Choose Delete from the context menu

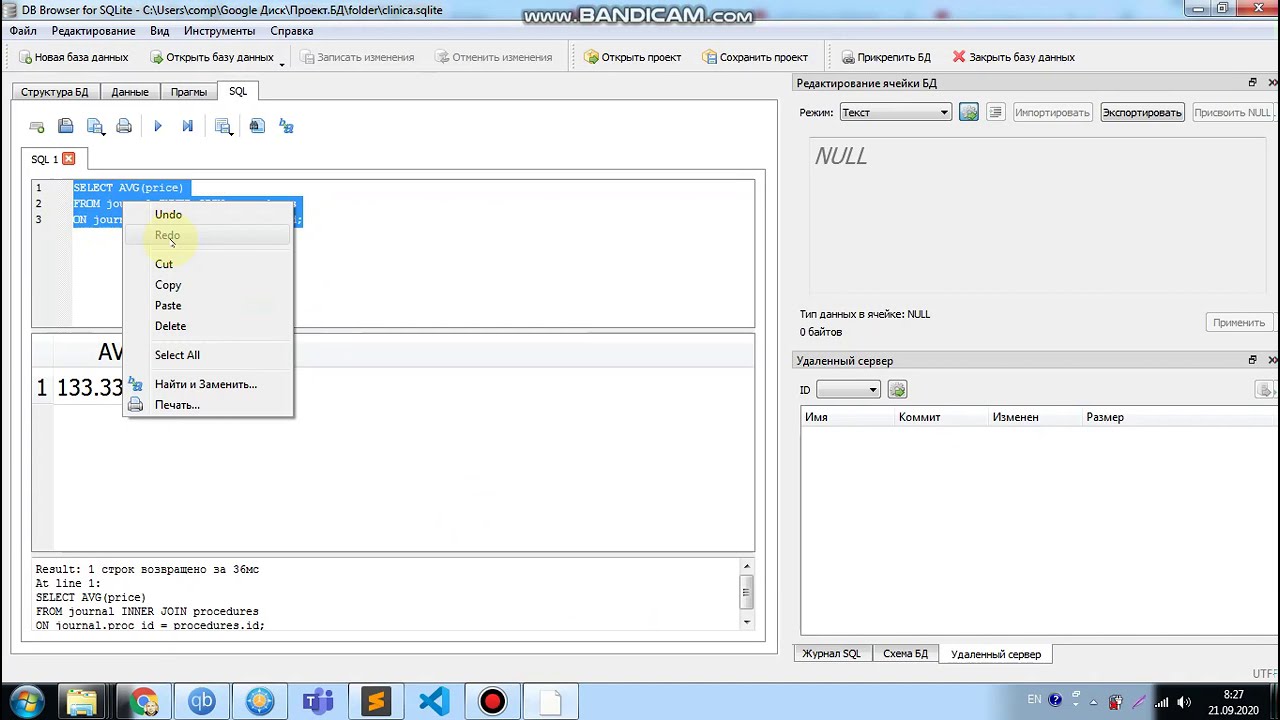point(208,326)
